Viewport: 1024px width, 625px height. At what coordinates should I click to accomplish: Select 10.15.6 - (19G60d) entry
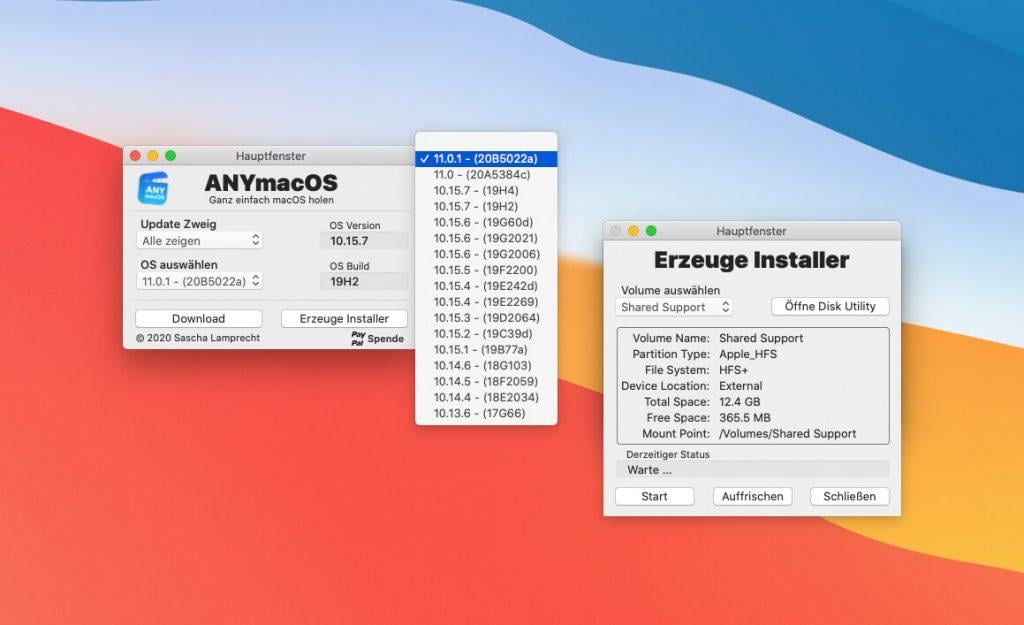pyautogui.click(x=486, y=222)
